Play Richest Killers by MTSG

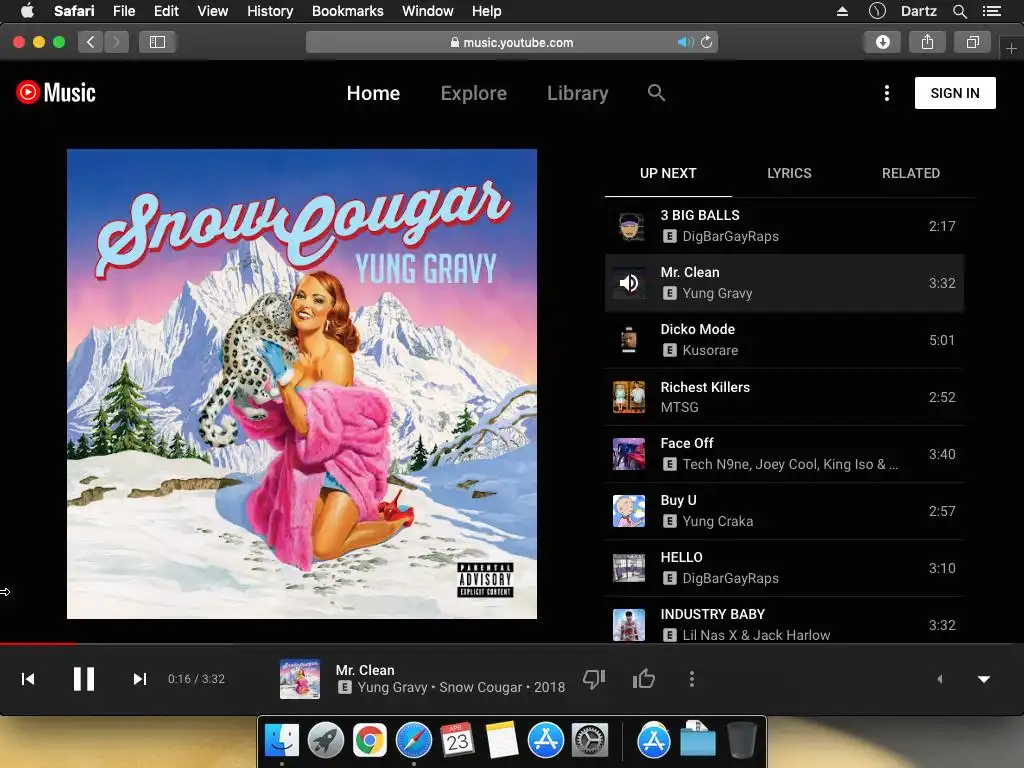click(784, 397)
